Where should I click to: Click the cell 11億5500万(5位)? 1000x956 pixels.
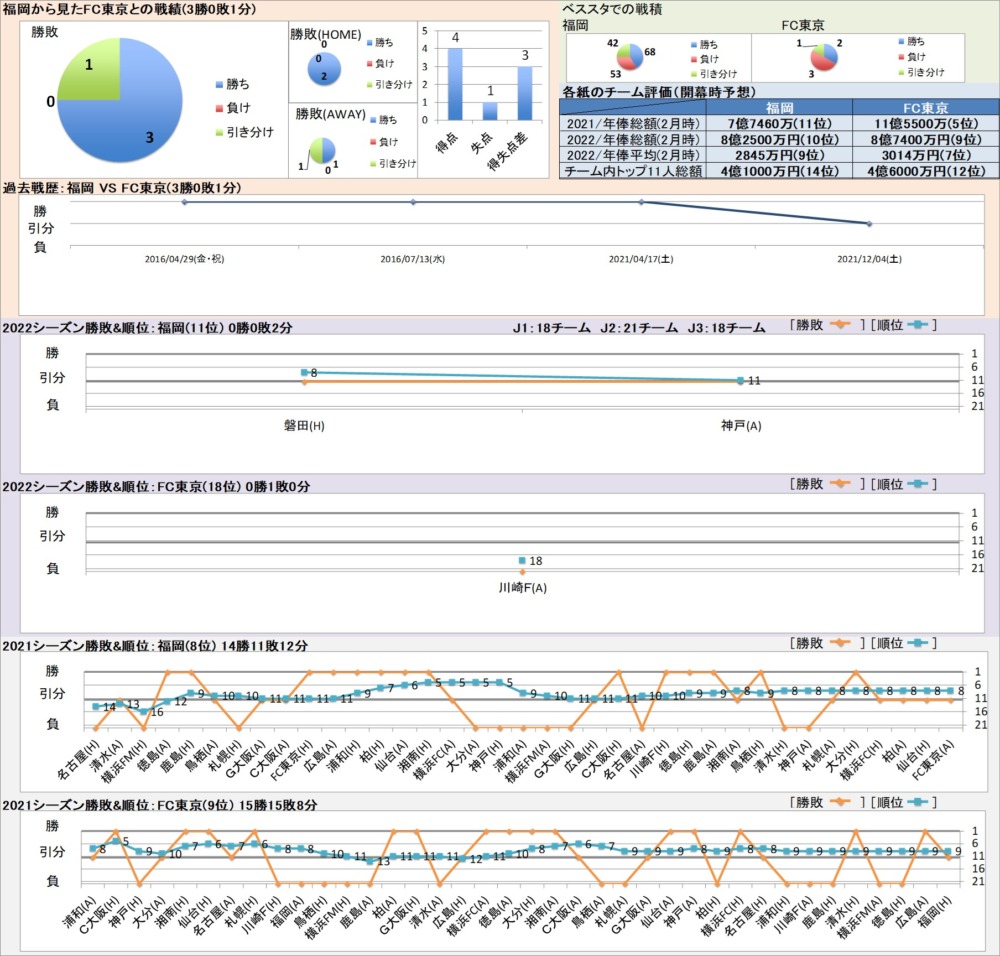click(x=925, y=124)
